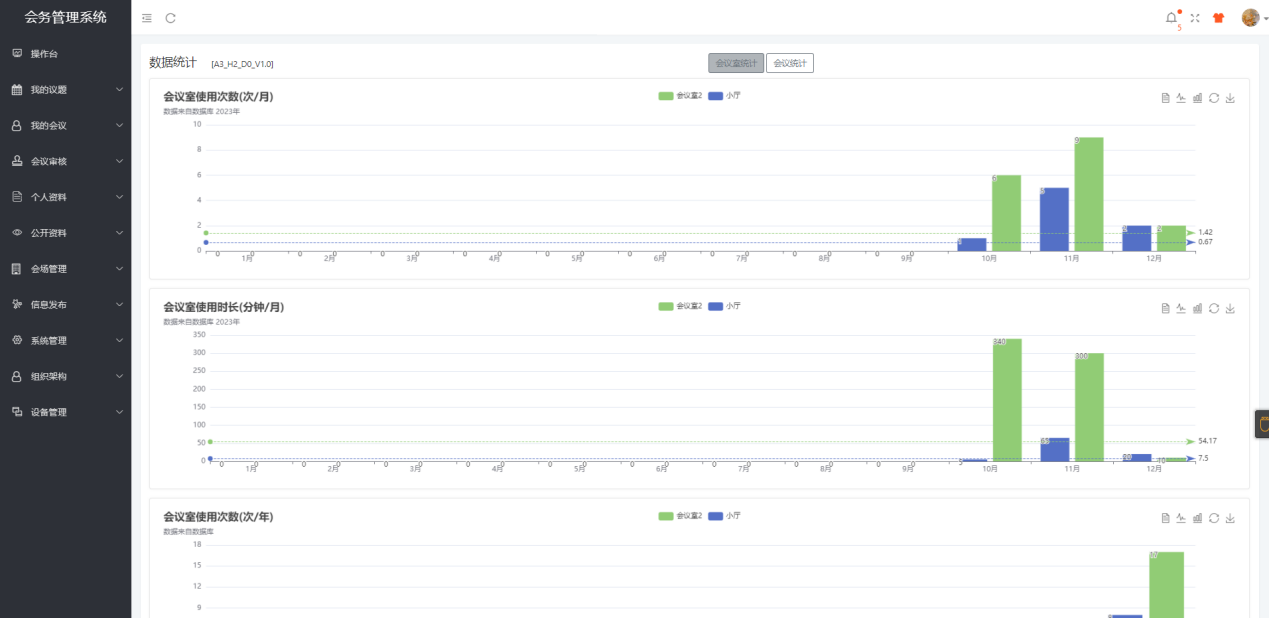
Task: Toggle 小厅 series in the usage duration chart
Action: click(x=724, y=306)
